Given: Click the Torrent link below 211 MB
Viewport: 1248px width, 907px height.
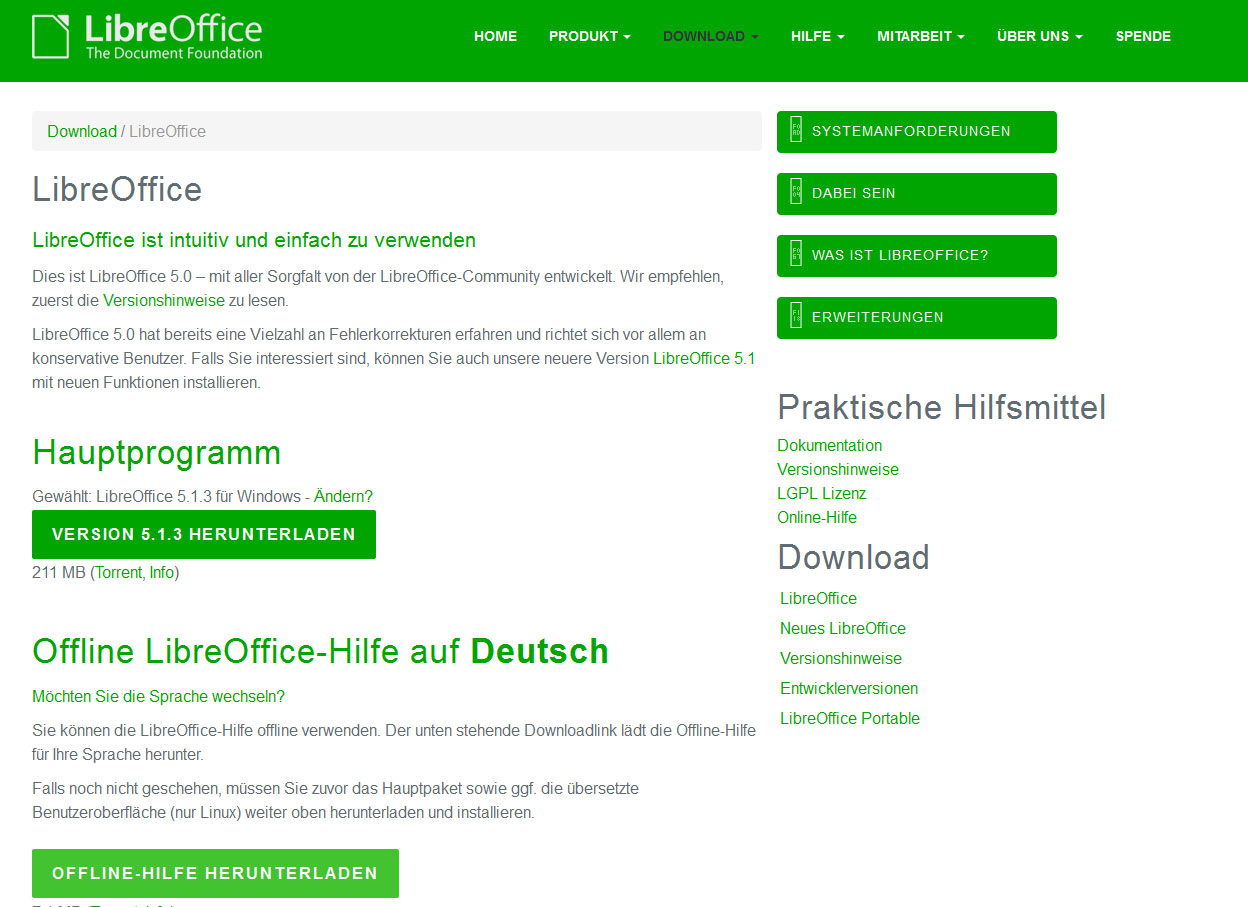Looking at the screenshot, I should (120, 573).
